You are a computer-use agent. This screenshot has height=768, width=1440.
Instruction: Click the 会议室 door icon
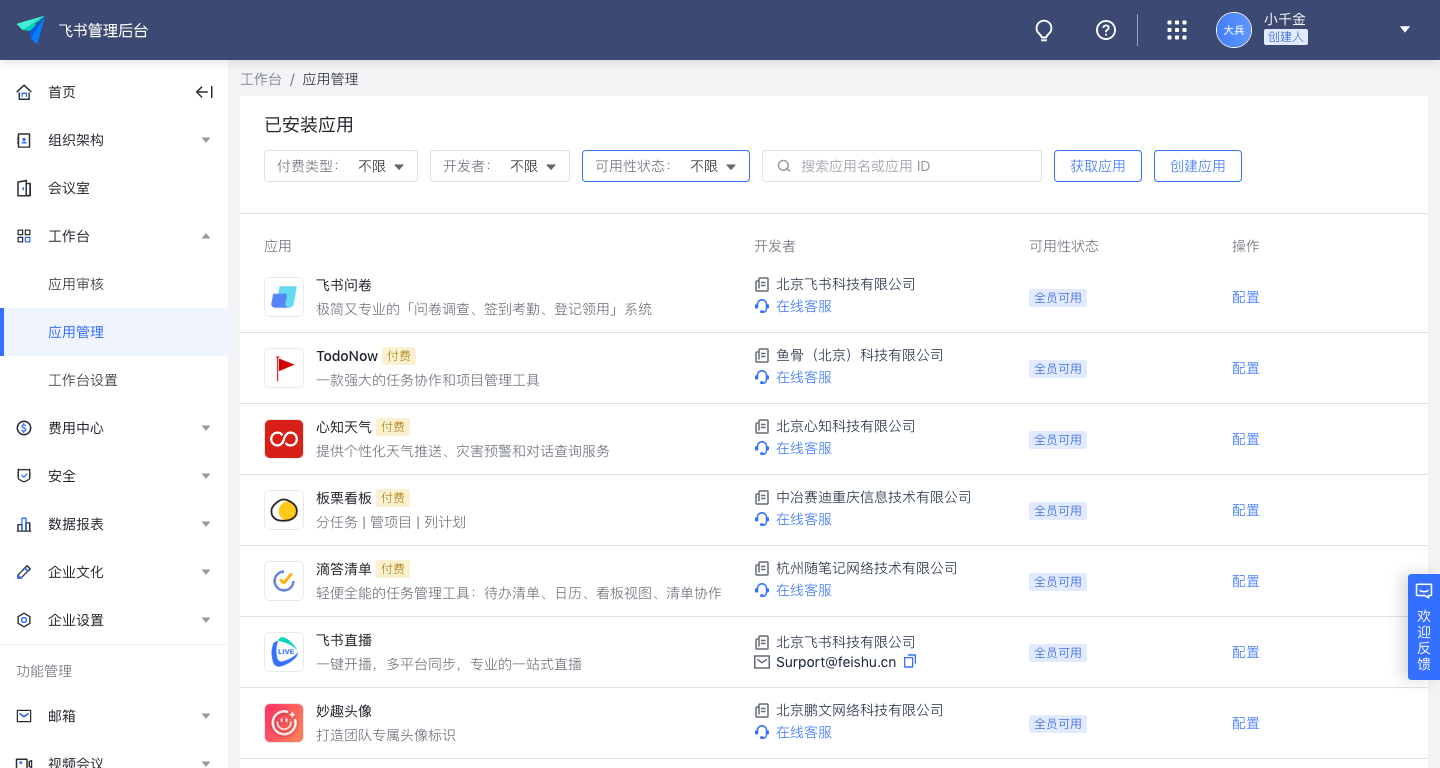pyautogui.click(x=24, y=188)
